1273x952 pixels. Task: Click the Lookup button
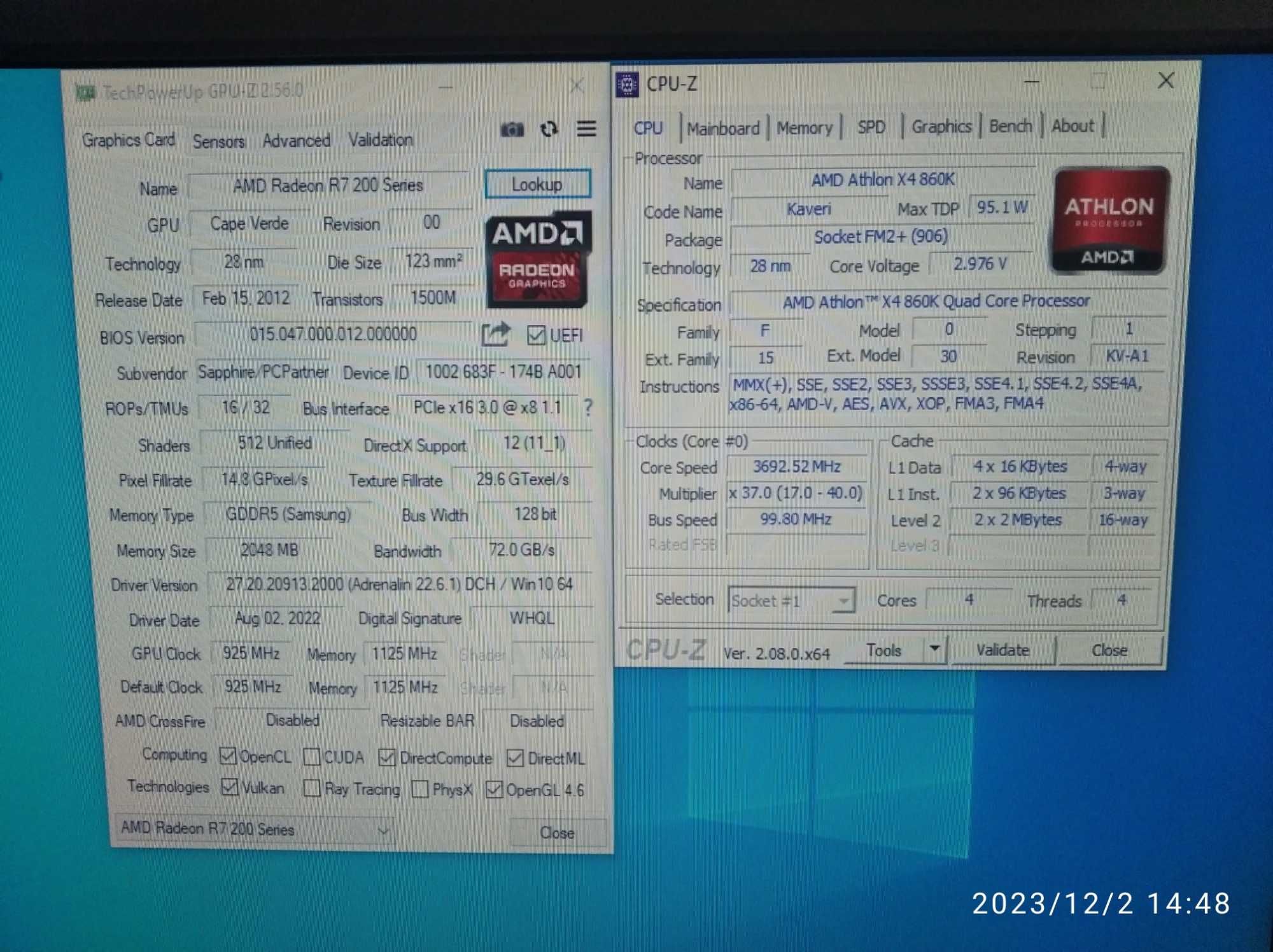click(537, 185)
